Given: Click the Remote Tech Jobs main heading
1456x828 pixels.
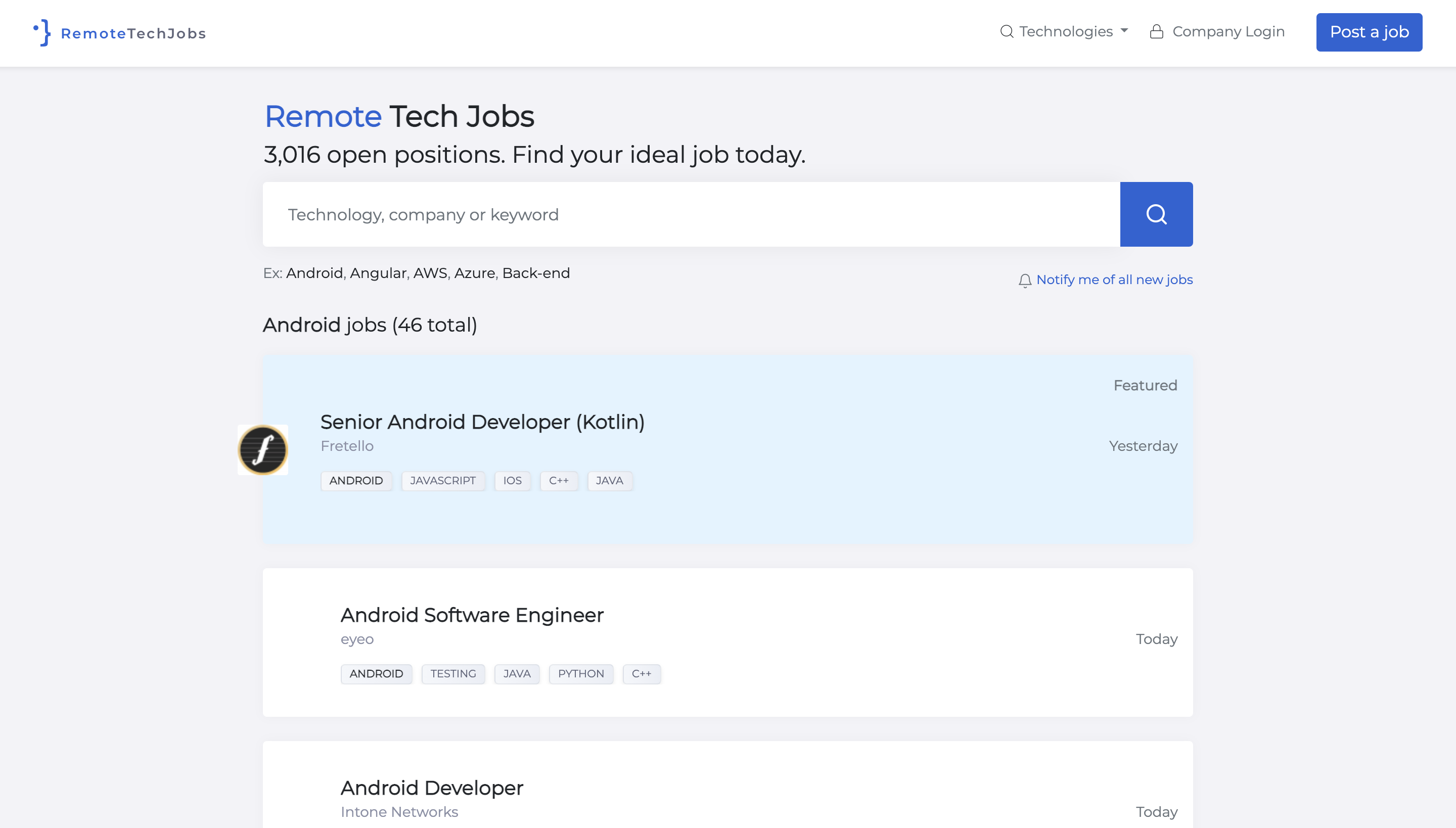Looking at the screenshot, I should pyautogui.click(x=399, y=117).
